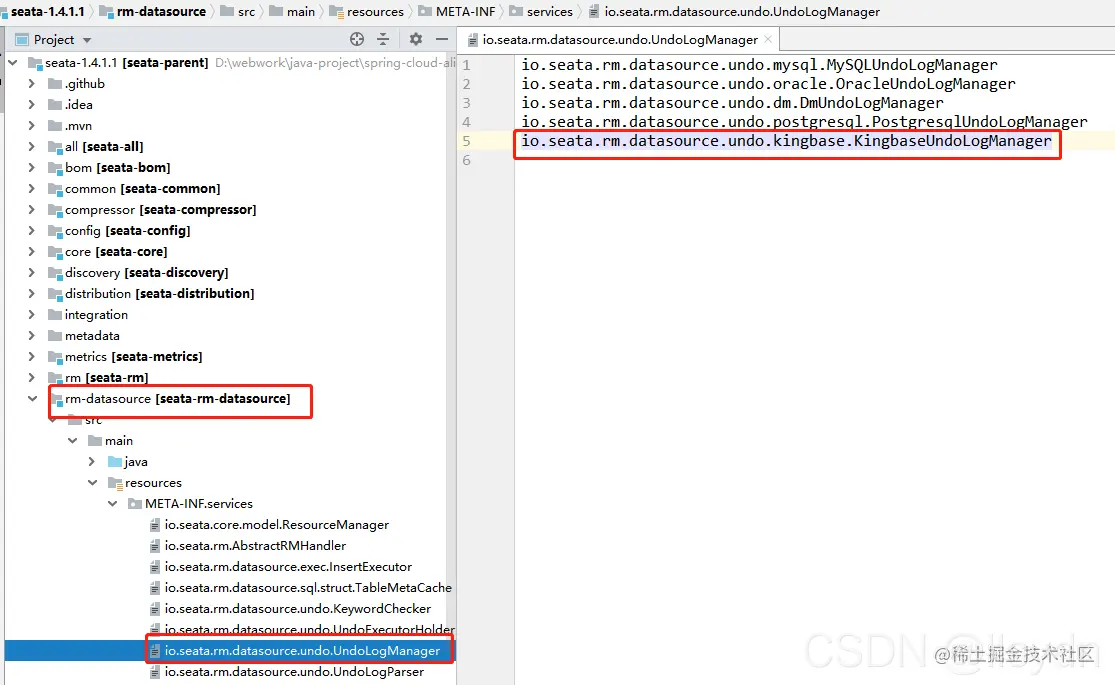This screenshot has height=685, width=1115.
Task: Select the all [seata-all] module icon
Action: pyautogui.click(x=55, y=147)
